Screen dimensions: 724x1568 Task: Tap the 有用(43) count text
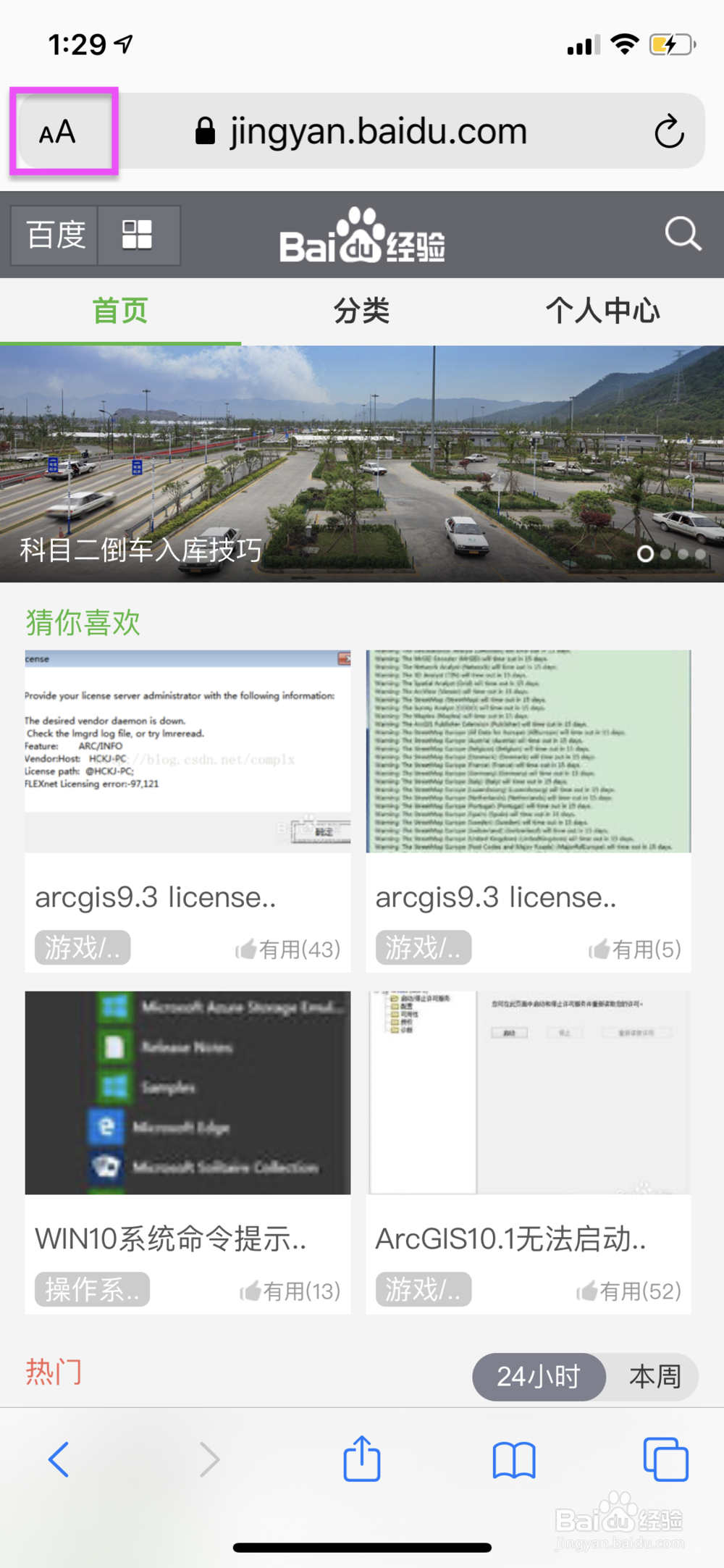click(300, 949)
